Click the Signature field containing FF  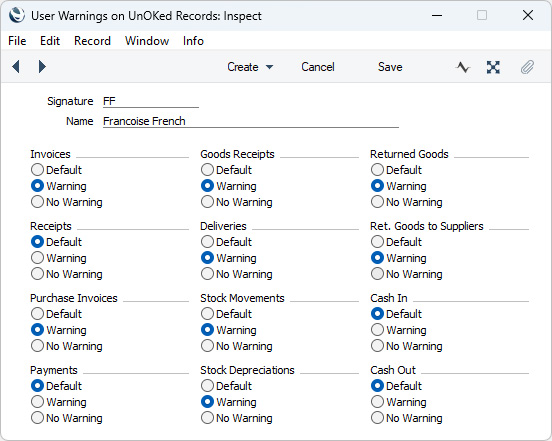point(151,101)
